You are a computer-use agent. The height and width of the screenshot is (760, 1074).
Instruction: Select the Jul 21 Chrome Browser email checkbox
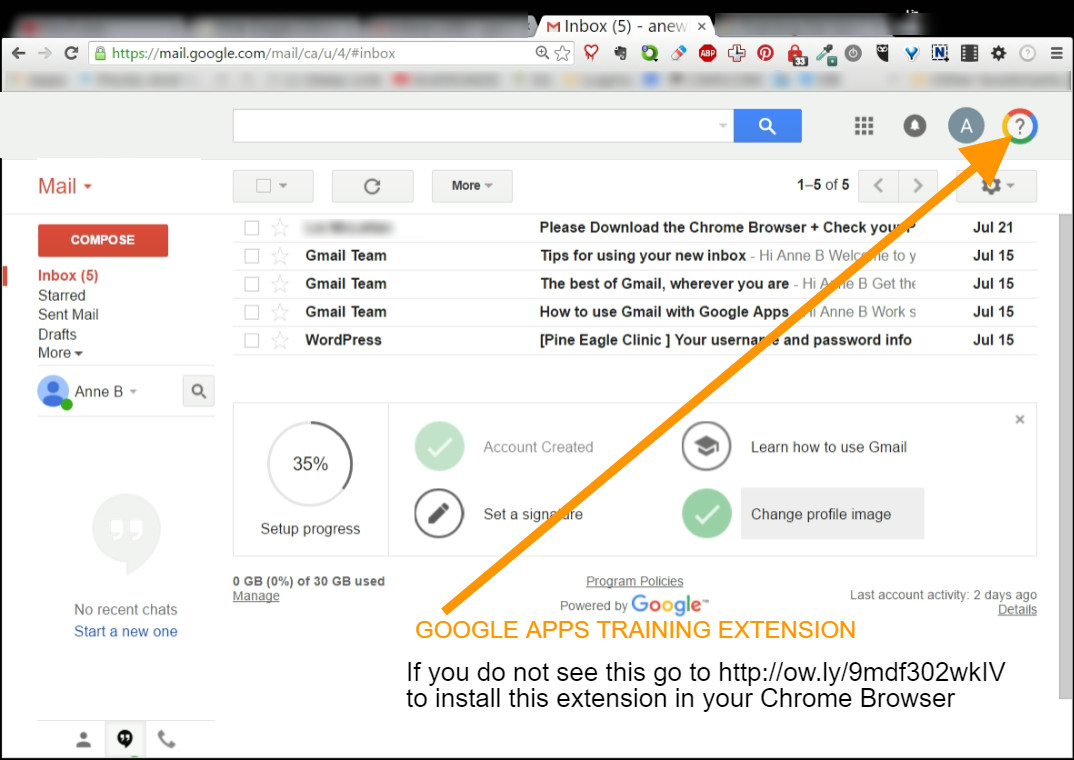(252, 228)
